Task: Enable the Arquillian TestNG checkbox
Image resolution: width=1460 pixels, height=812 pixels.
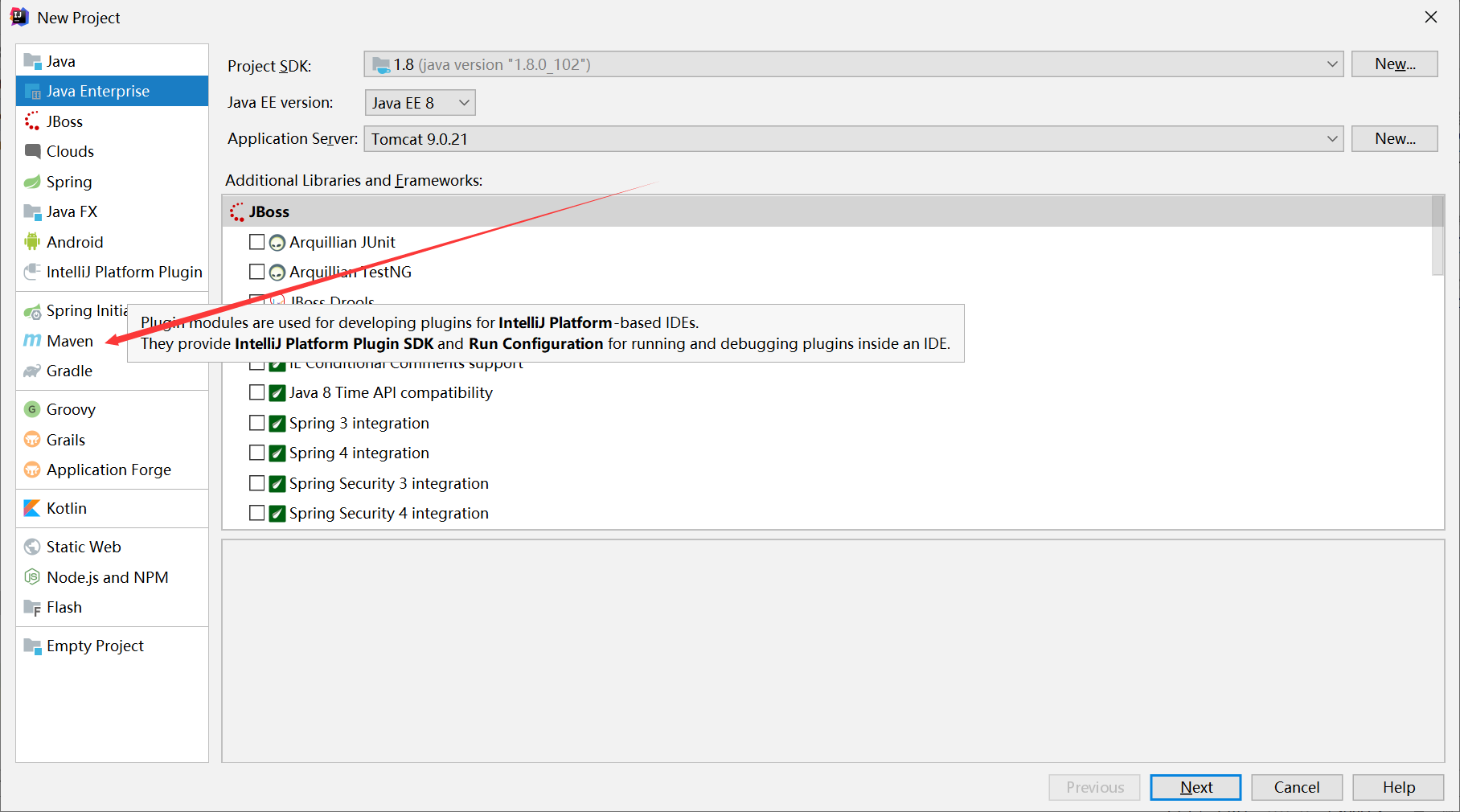Action: click(x=257, y=272)
